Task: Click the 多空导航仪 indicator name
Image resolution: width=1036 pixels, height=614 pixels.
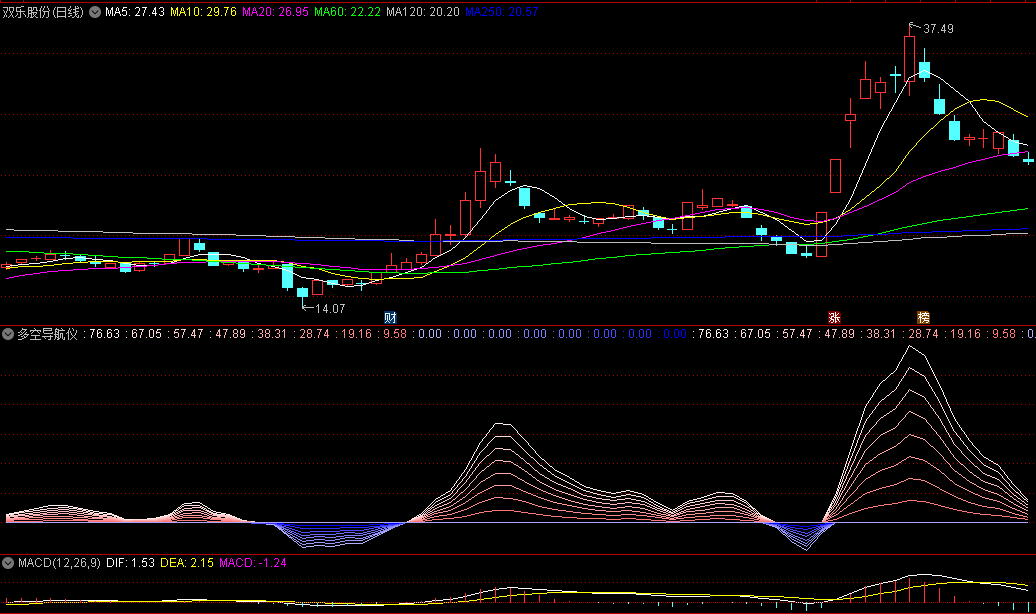Action: coord(47,334)
